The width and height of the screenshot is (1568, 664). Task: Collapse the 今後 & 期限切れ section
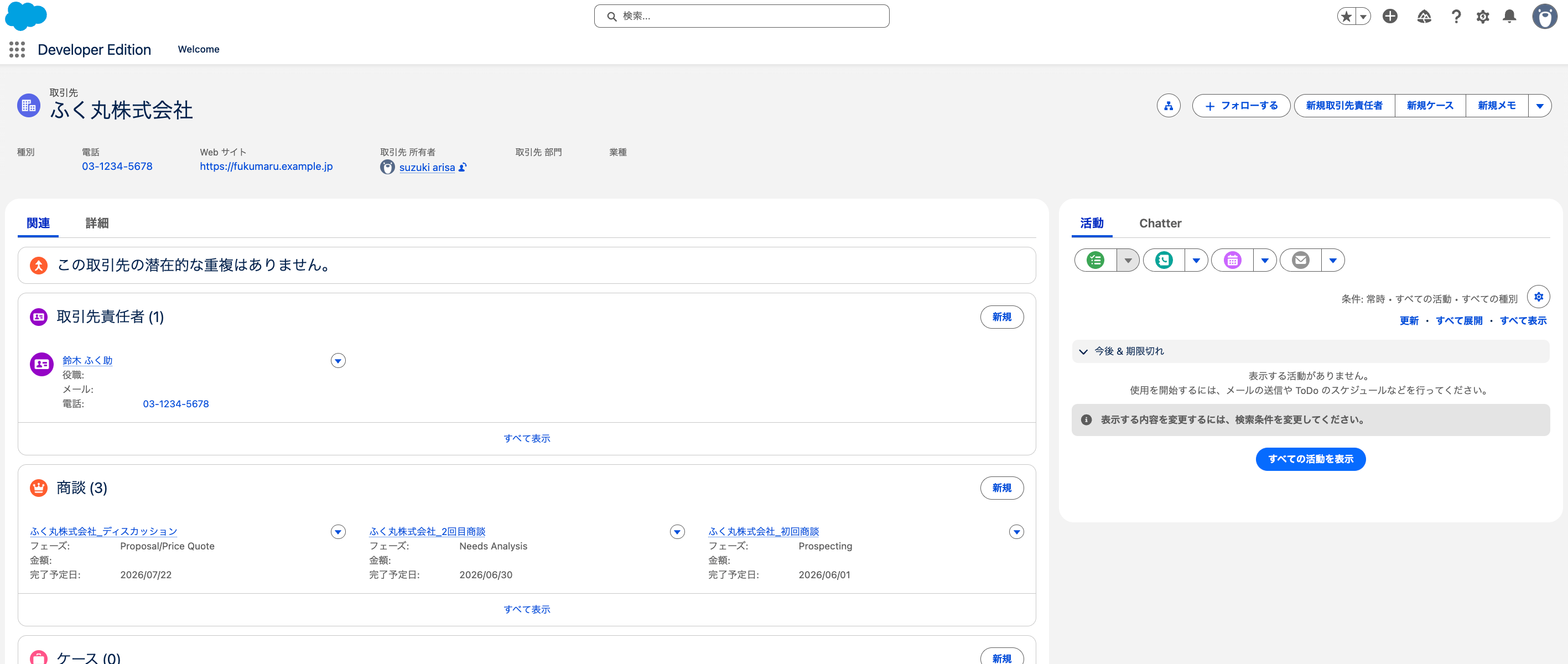[x=1083, y=352]
